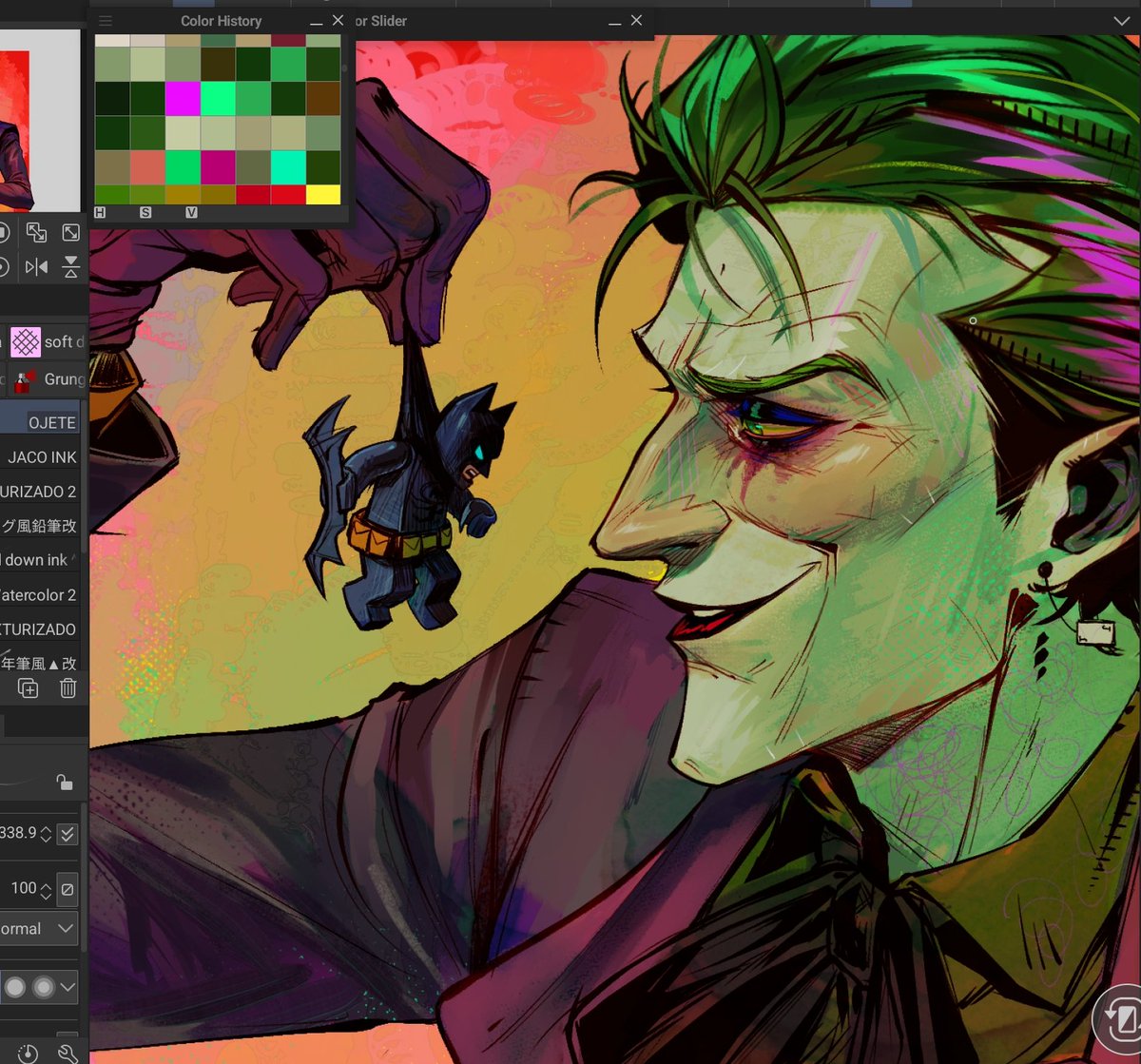Pick the bright mint green swatch in Color History
The height and width of the screenshot is (1064, 1141).
click(x=218, y=98)
